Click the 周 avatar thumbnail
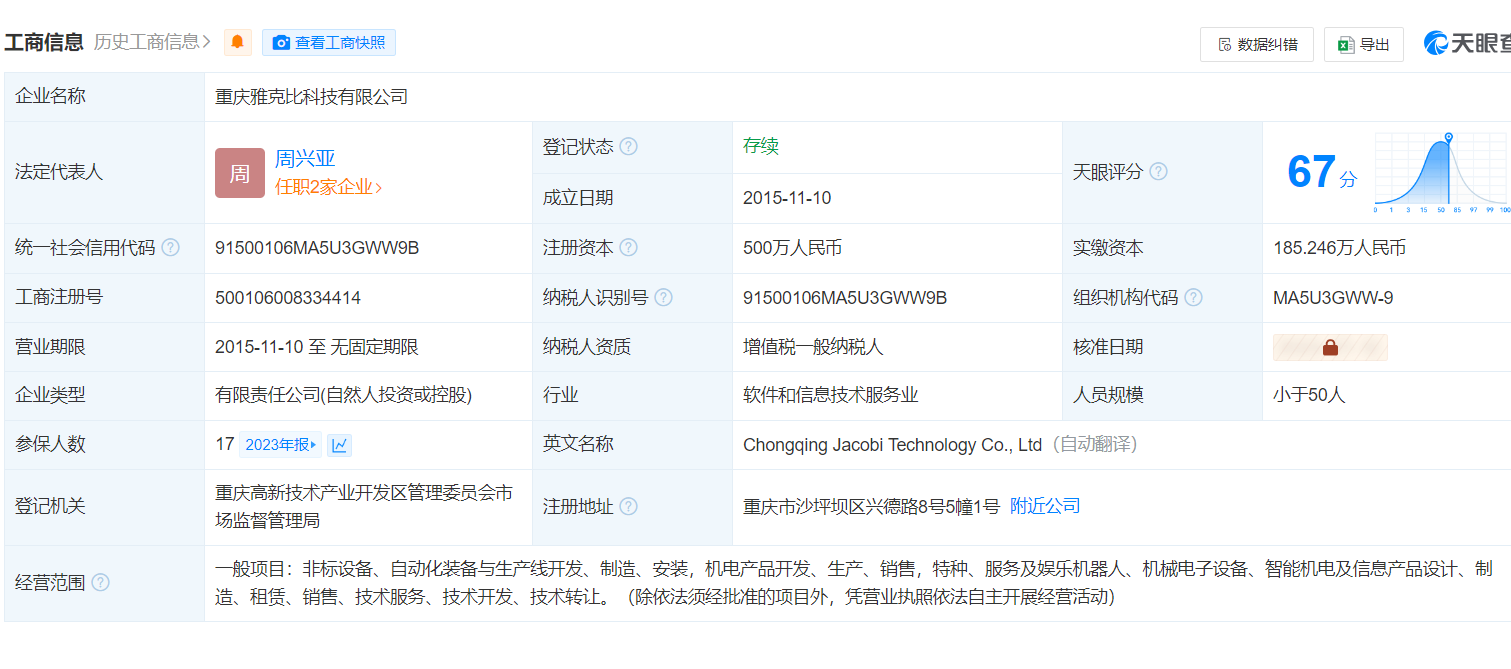The width and height of the screenshot is (1511, 669). point(240,173)
